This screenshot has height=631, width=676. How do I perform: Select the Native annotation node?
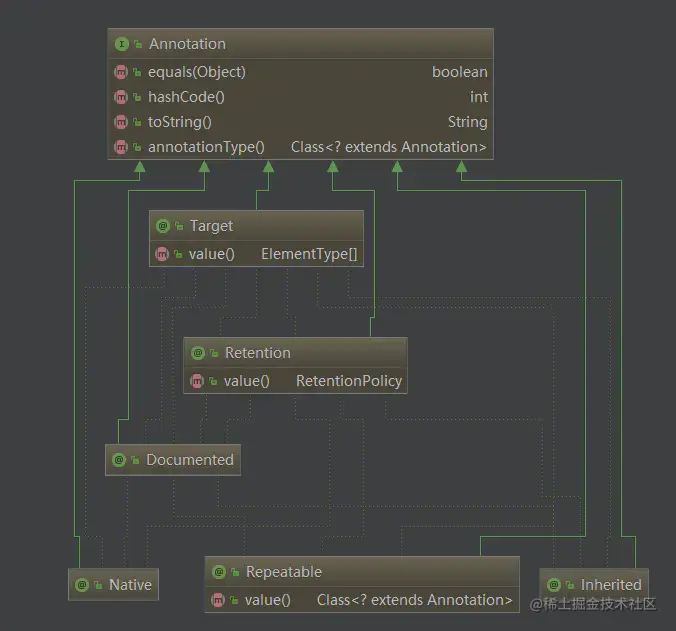pos(113,585)
